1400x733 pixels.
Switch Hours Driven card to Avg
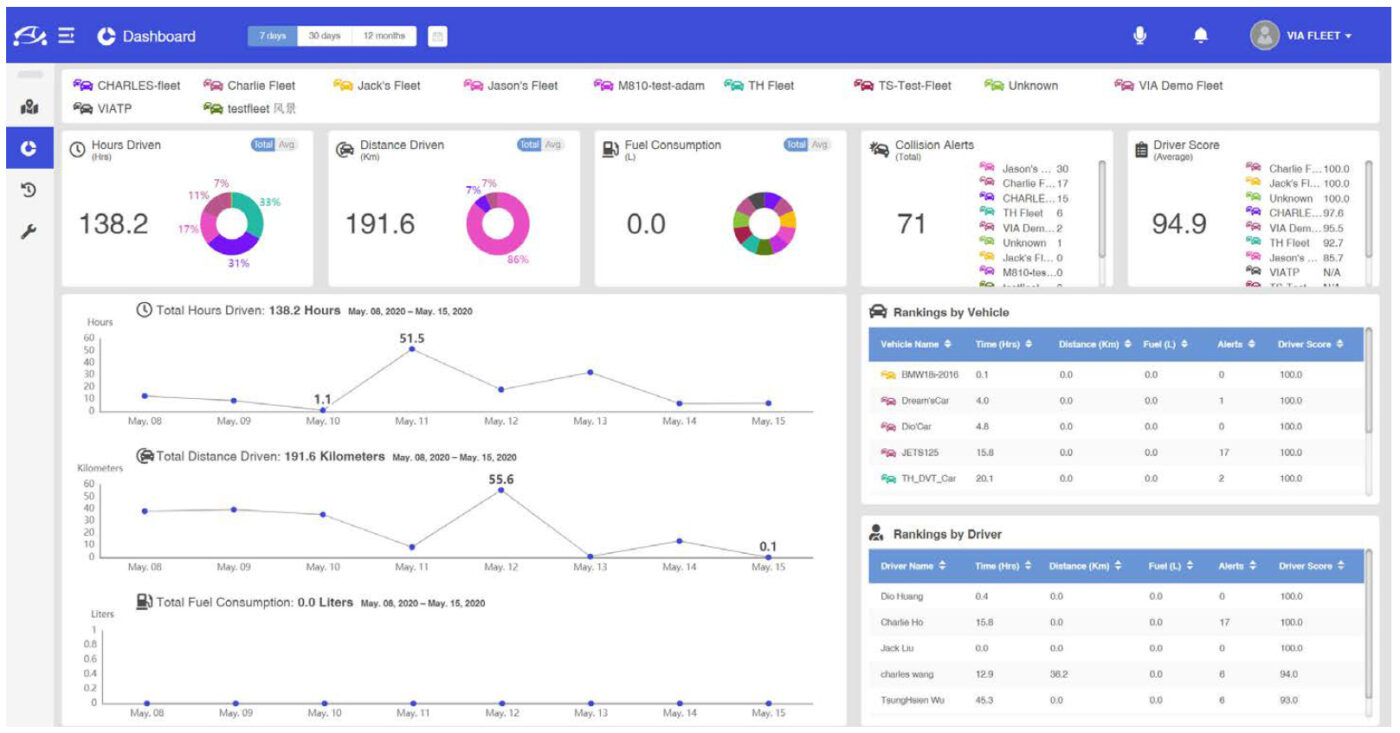tap(288, 144)
